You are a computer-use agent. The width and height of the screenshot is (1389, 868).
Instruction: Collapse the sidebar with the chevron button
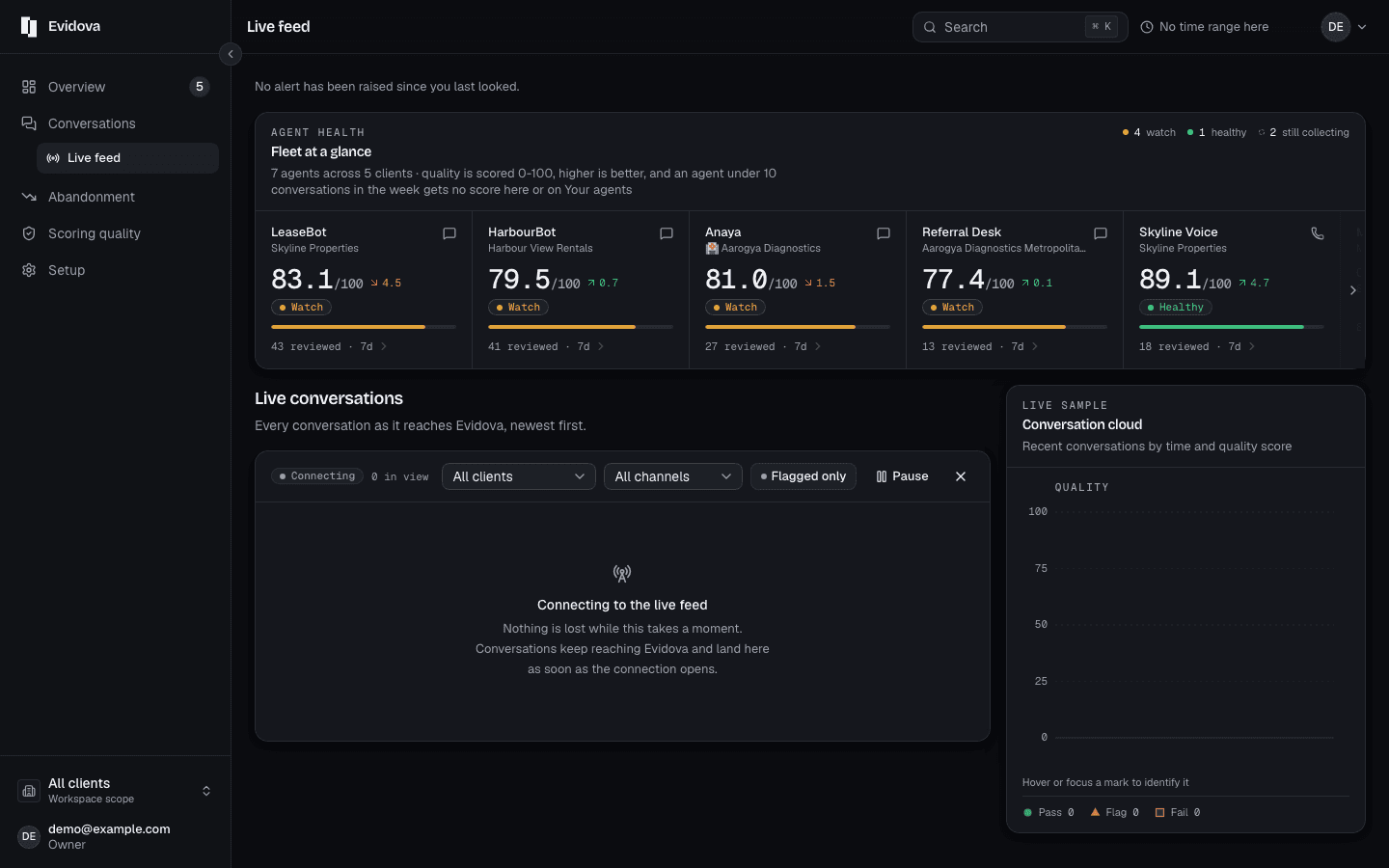click(231, 54)
